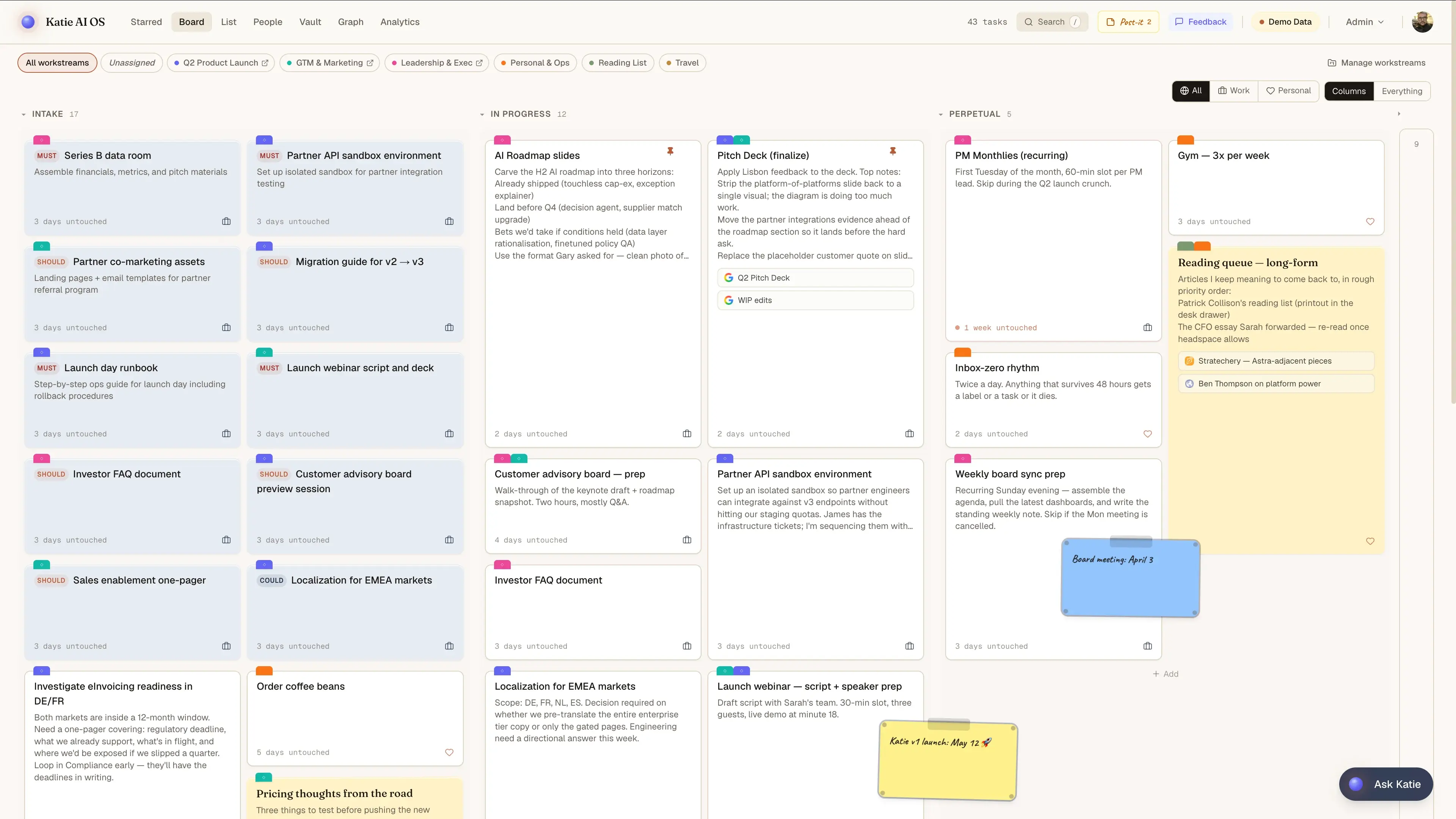This screenshot has height=819, width=1456.
Task: Filter by Unassigned chip
Action: tap(132, 63)
